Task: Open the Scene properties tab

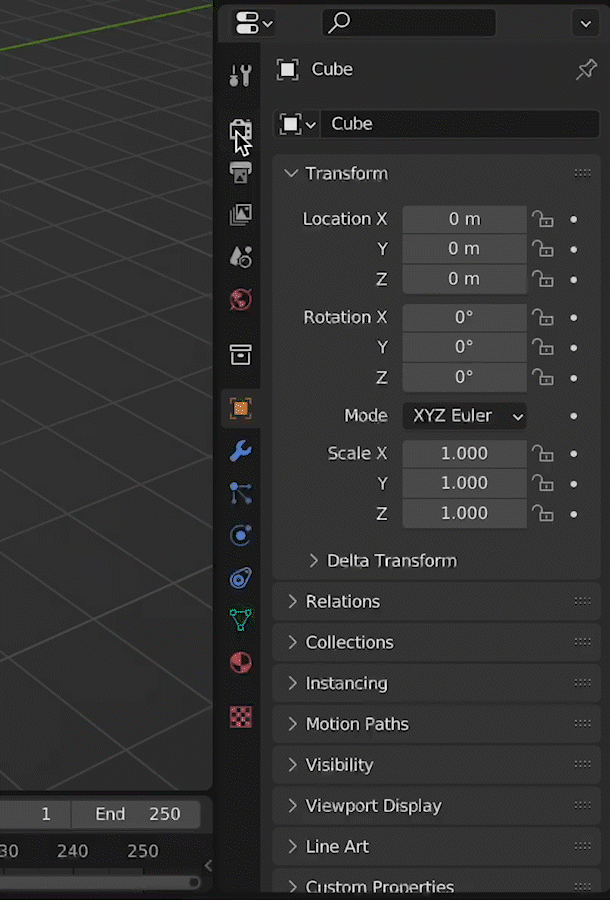Action: tap(240, 257)
